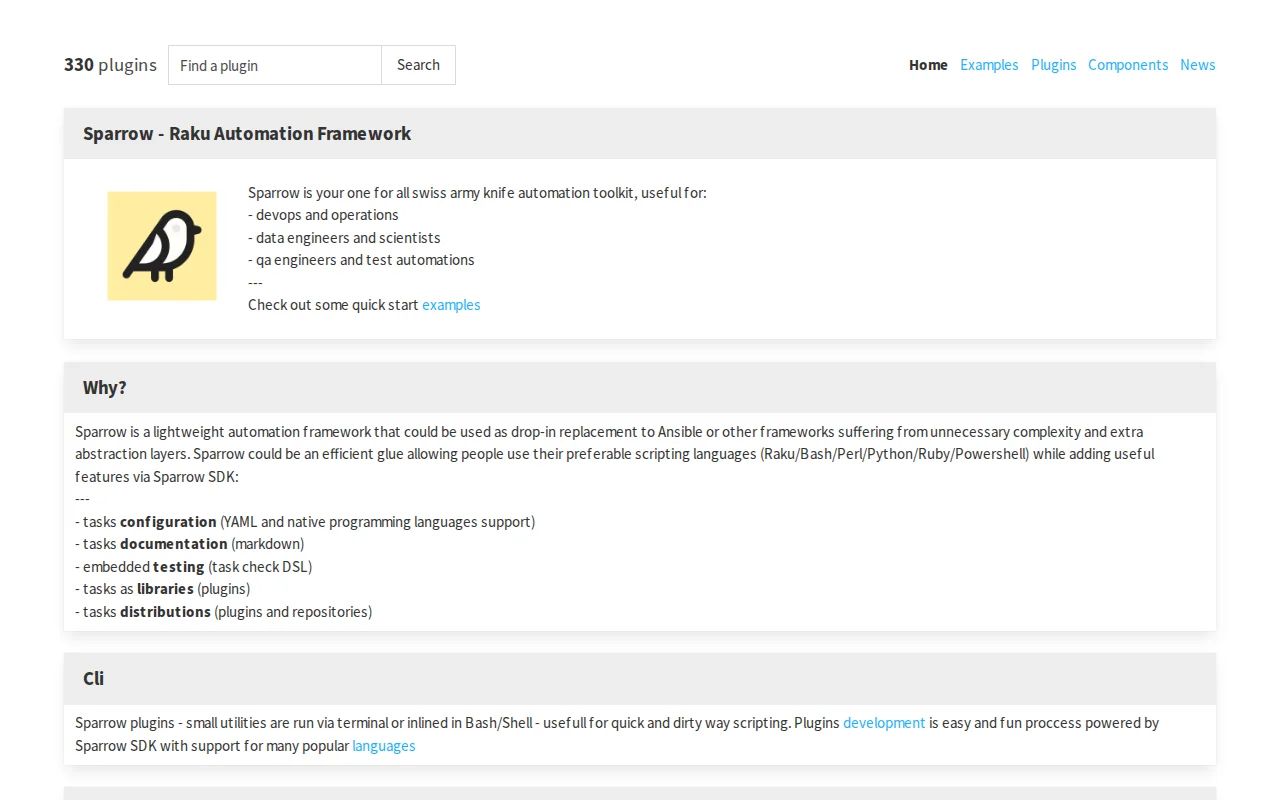
Task: Focus the Find a plugin search field
Action: pos(275,65)
